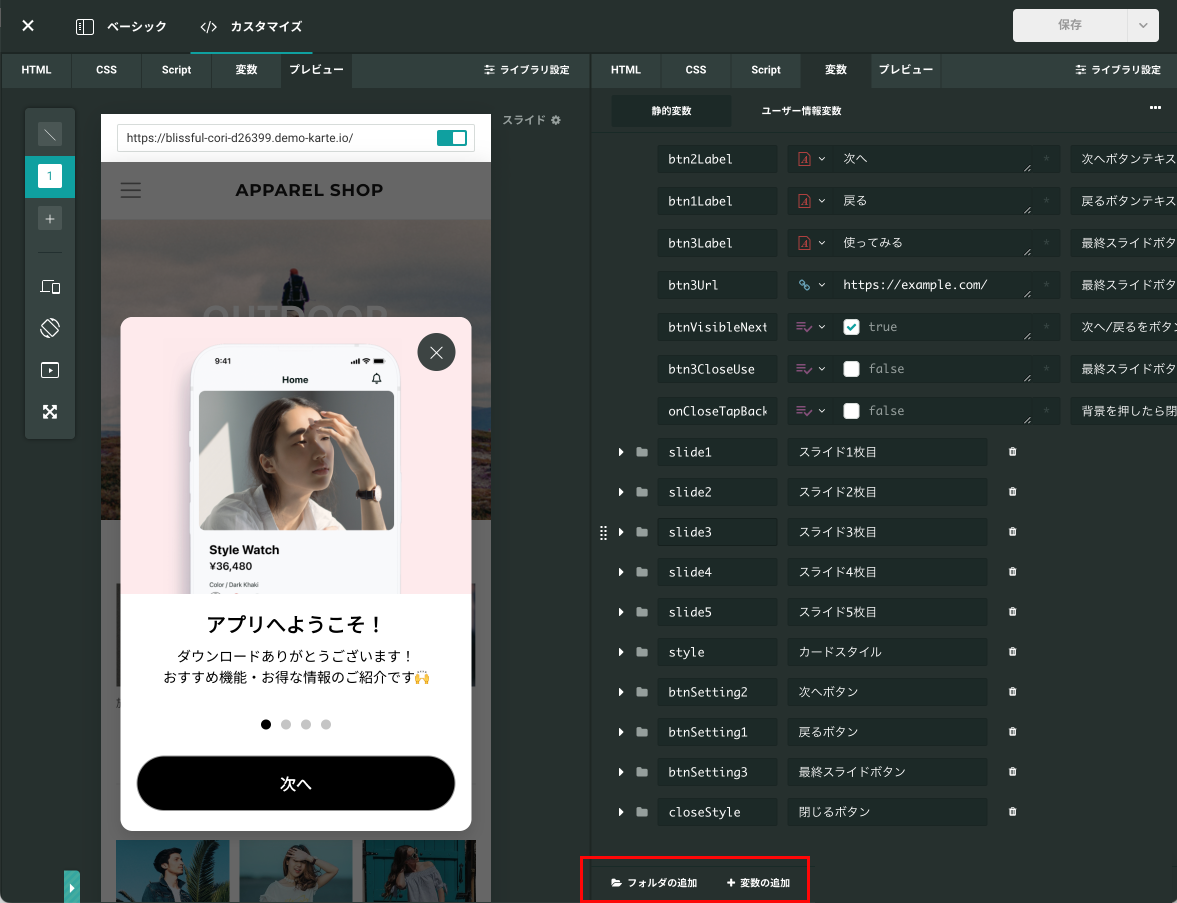
Task: Click the btn2Label variable name field
Action: [x=717, y=159]
